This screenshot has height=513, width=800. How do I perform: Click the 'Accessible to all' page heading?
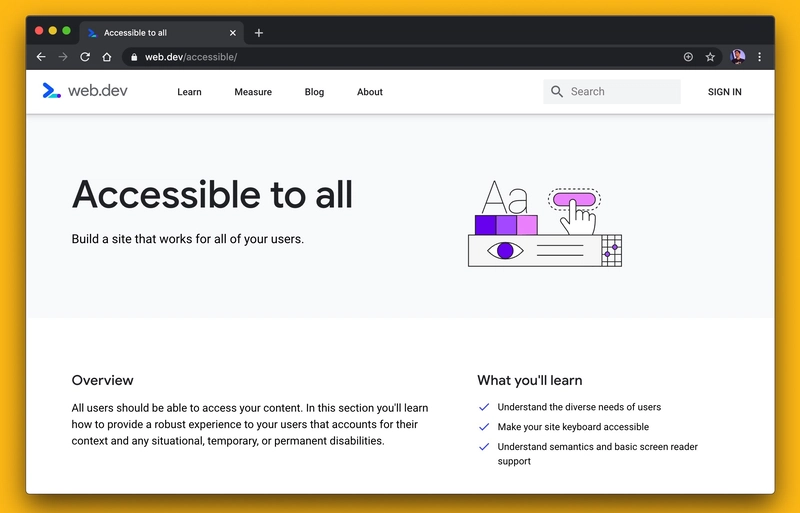coord(212,194)
